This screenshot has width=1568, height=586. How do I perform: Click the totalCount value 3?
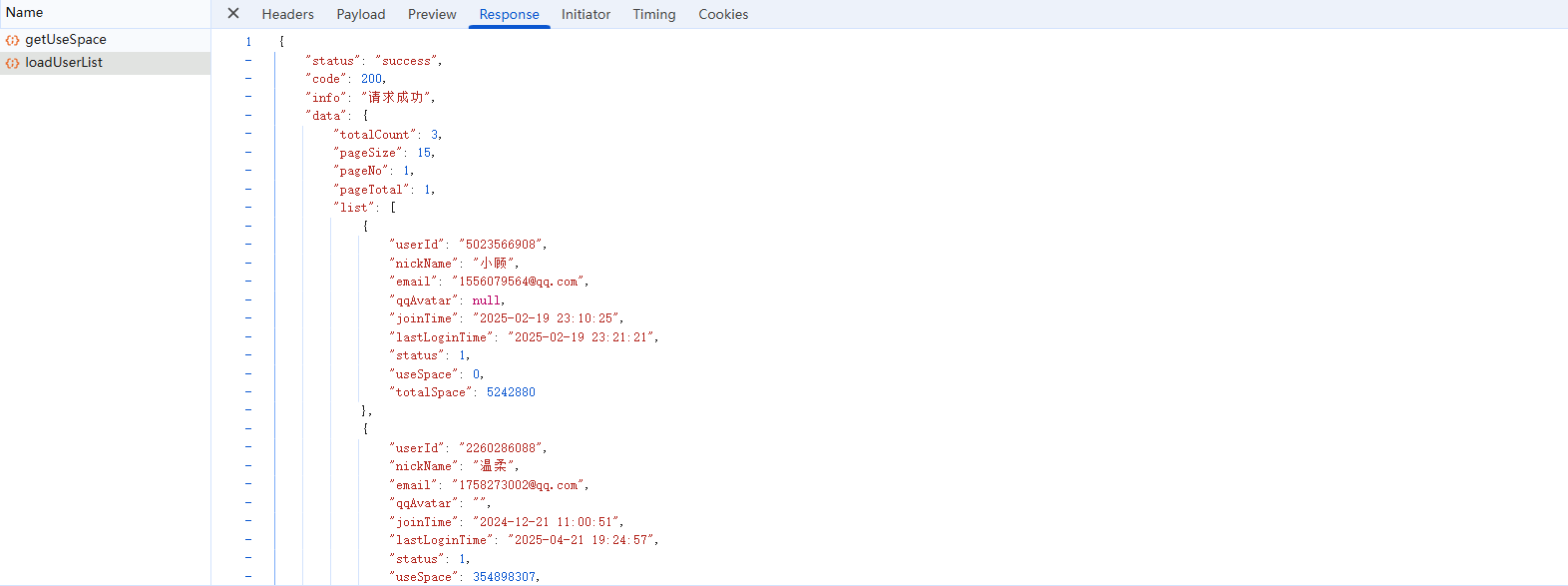(x=435, y=135)
